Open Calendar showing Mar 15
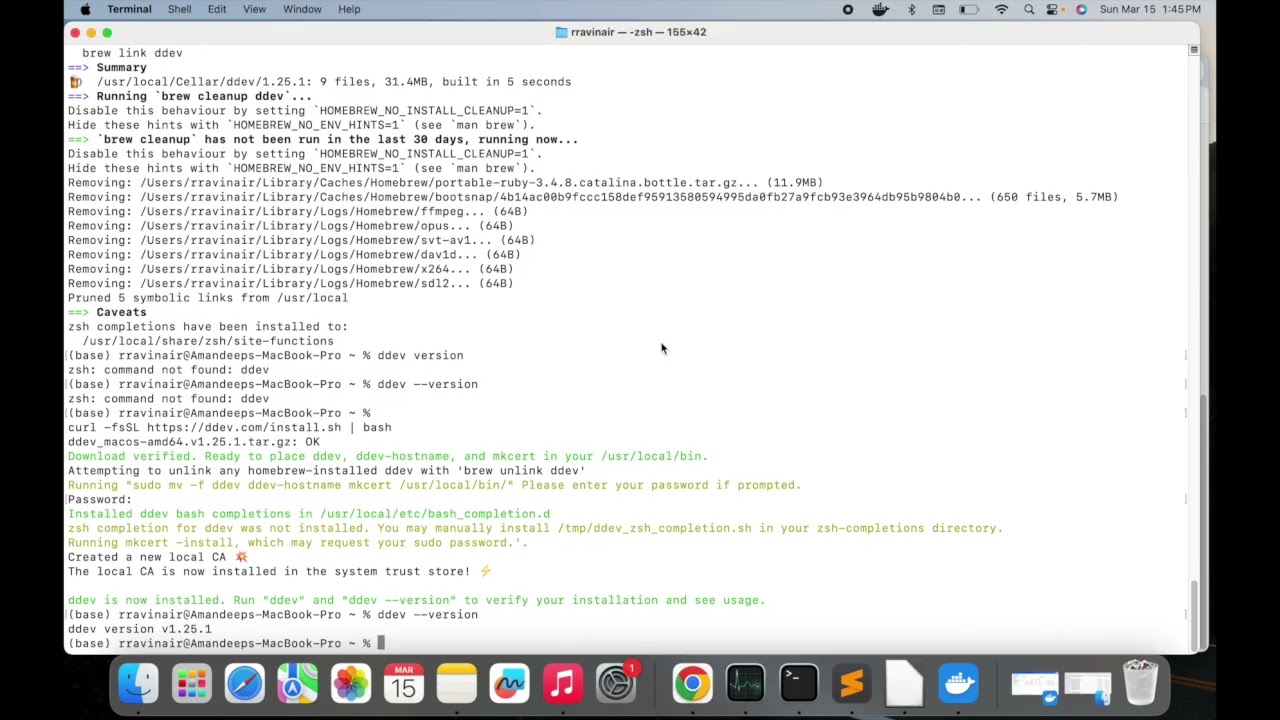1280x720 pixels. pyautogui.click(x=404, y=684)
